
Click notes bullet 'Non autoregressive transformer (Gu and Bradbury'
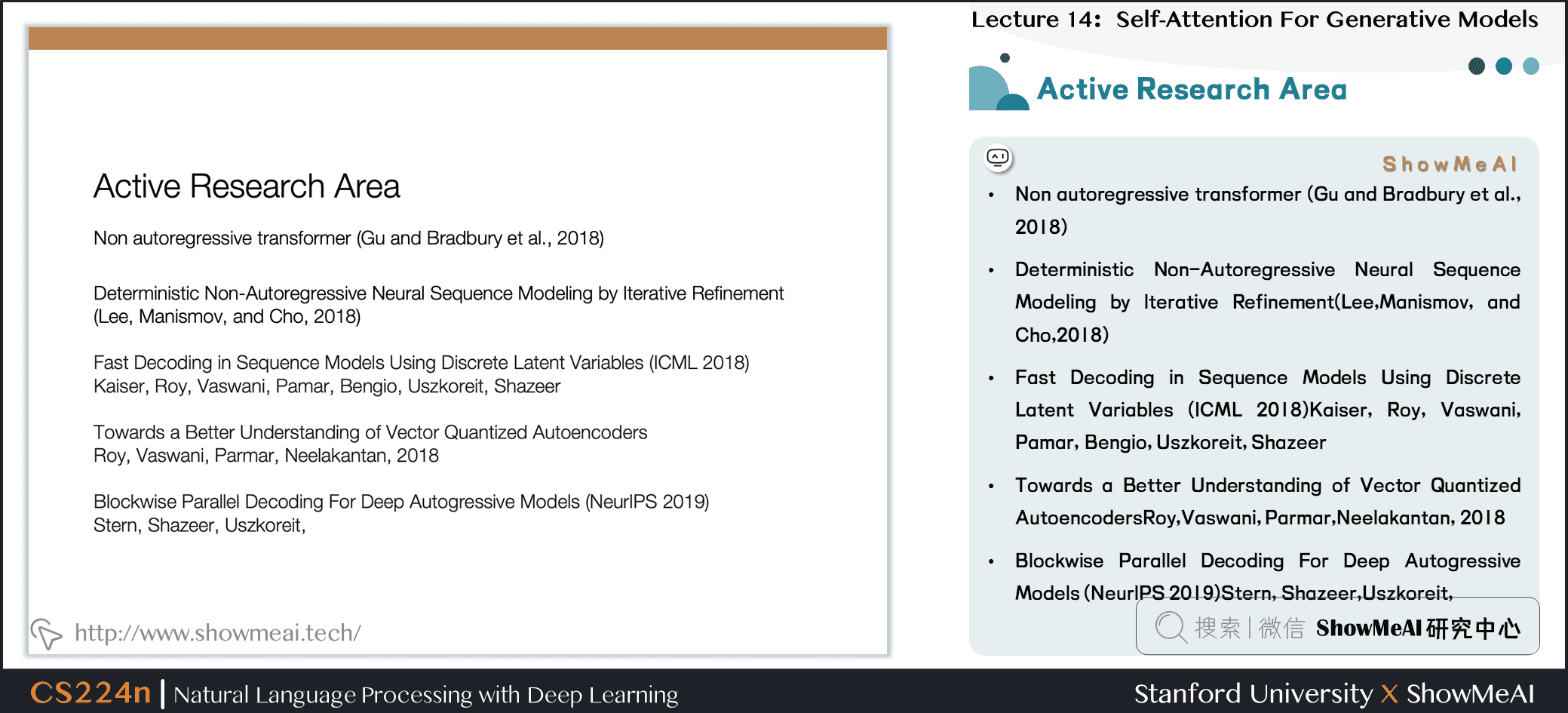click(1267, 210)
